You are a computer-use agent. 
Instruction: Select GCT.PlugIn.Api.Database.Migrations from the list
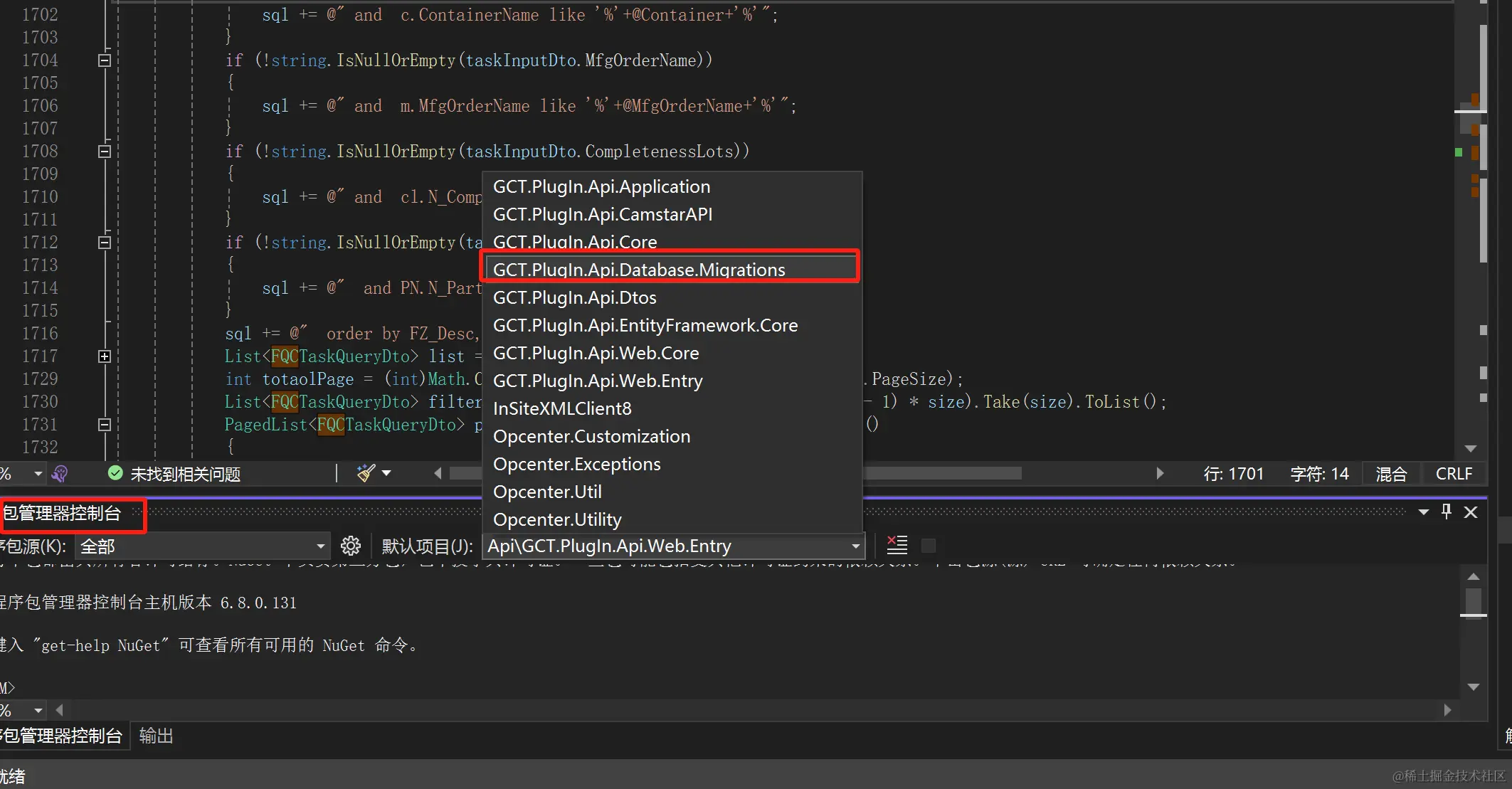pos(638,270)
